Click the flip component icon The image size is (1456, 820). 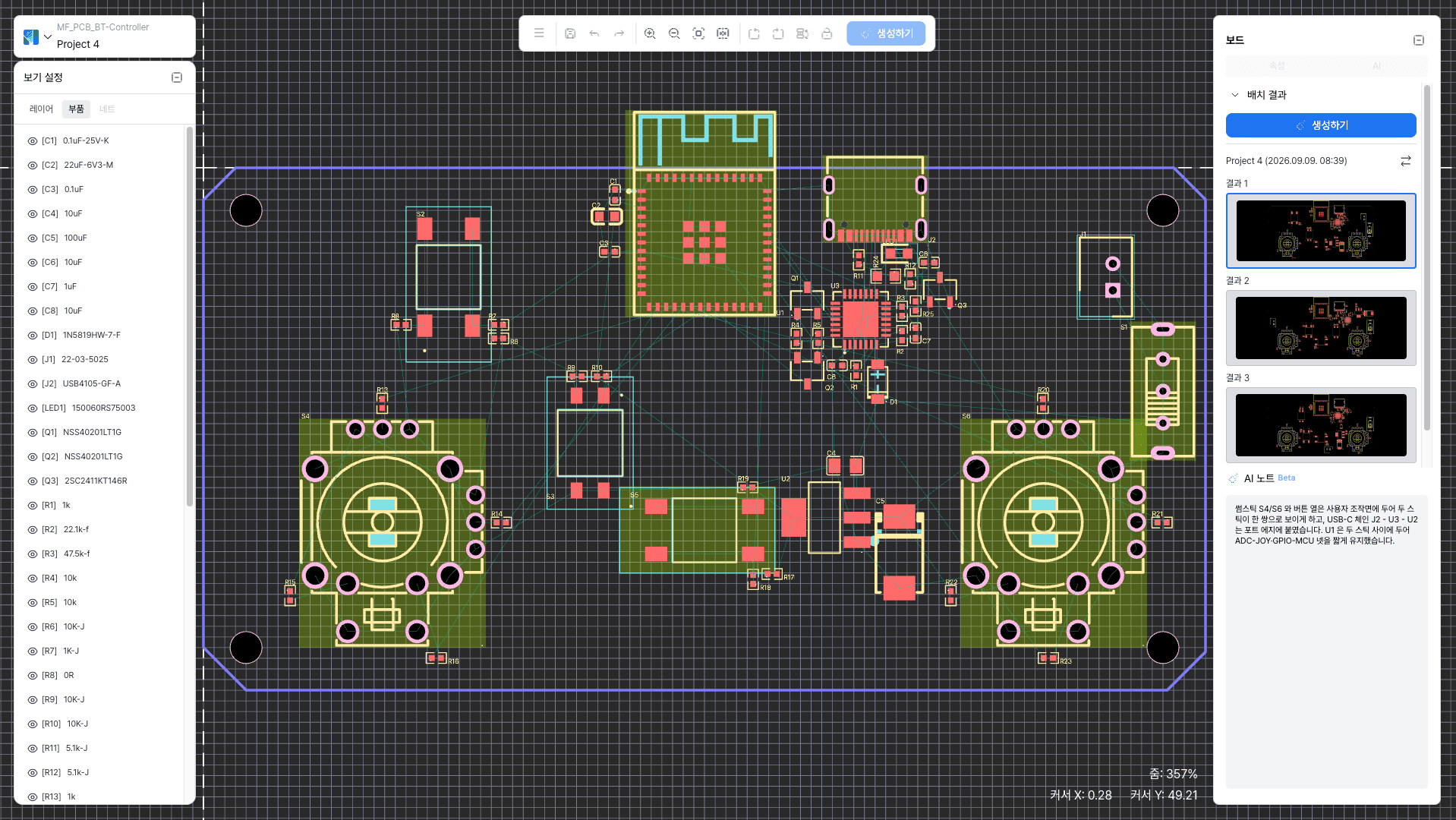802,33
